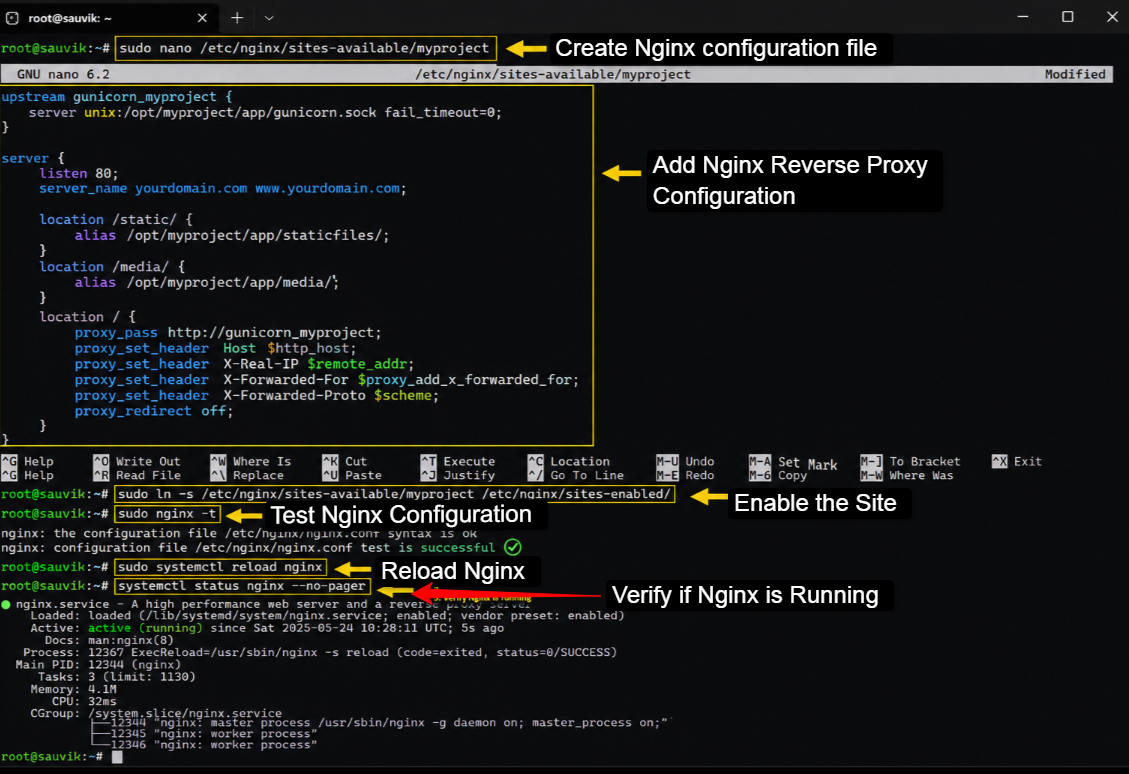This screenshot has height=774, width=1129.
Task: Click the 'listen 80;' line
Action: coord(78,174)
